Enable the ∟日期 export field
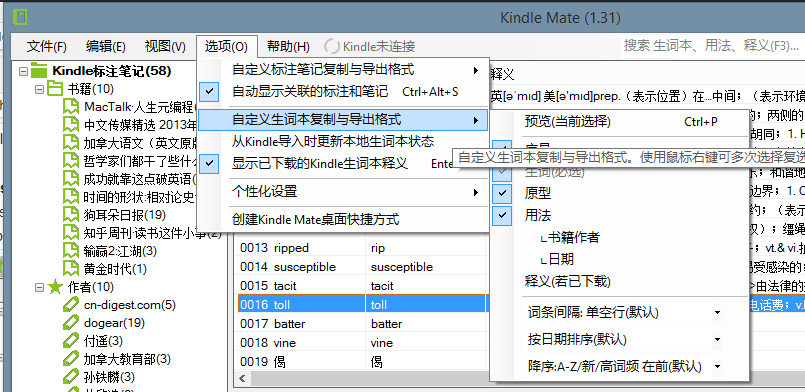 tap(557, 260)
